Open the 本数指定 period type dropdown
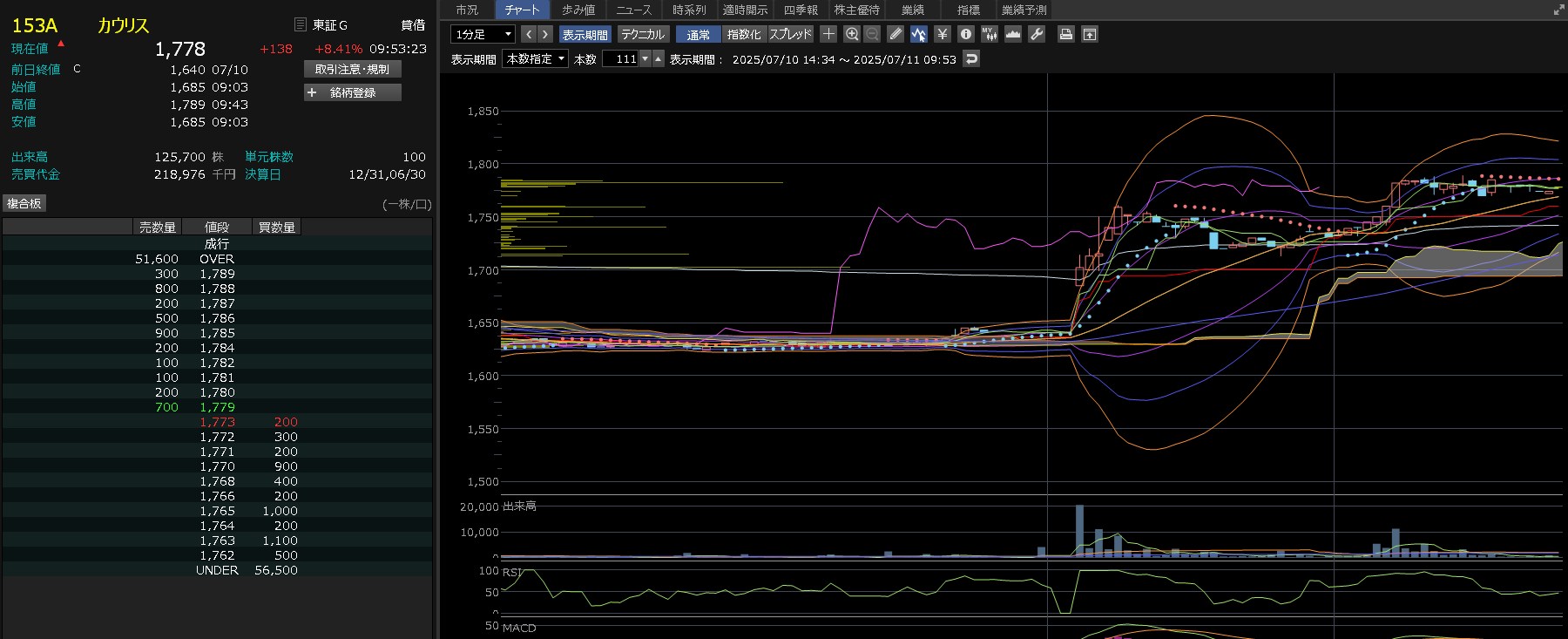 pyautogui.click(x=536, y=58)
